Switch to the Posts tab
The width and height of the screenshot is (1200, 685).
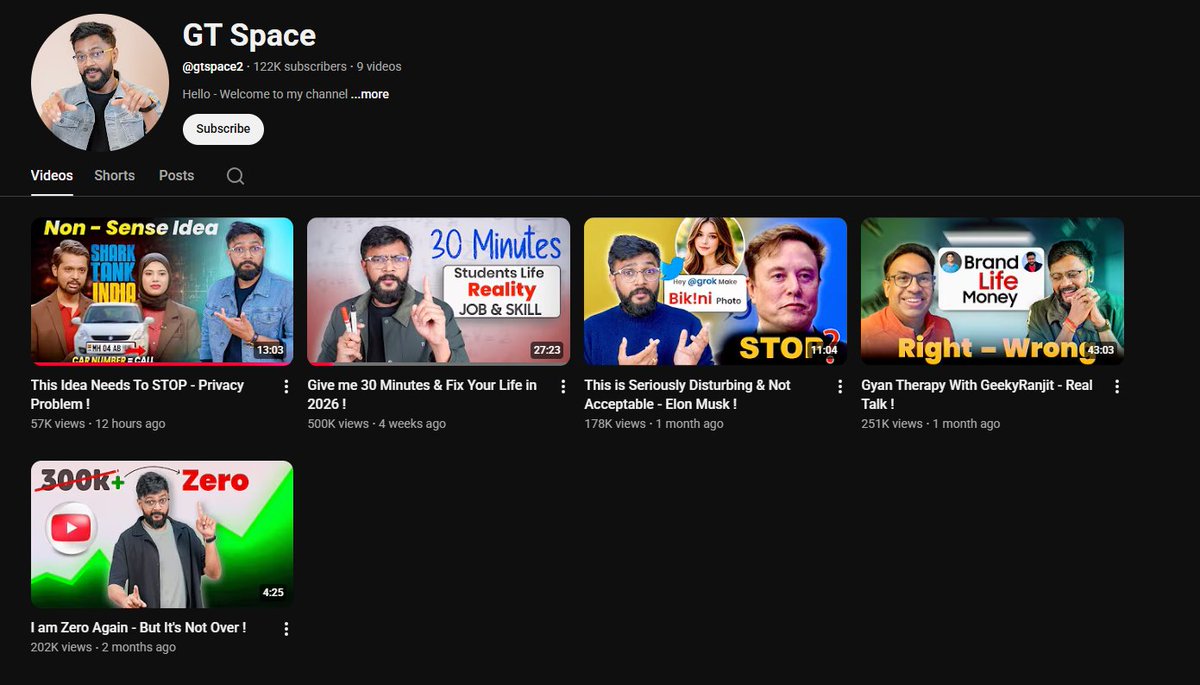click(x=176, y=175)
